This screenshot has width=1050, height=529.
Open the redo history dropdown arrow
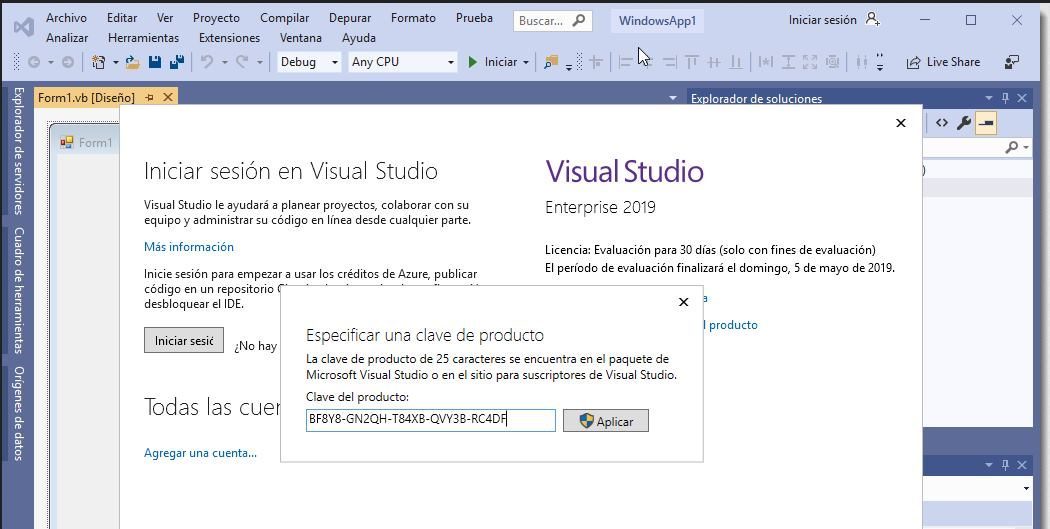pos(259,62)
